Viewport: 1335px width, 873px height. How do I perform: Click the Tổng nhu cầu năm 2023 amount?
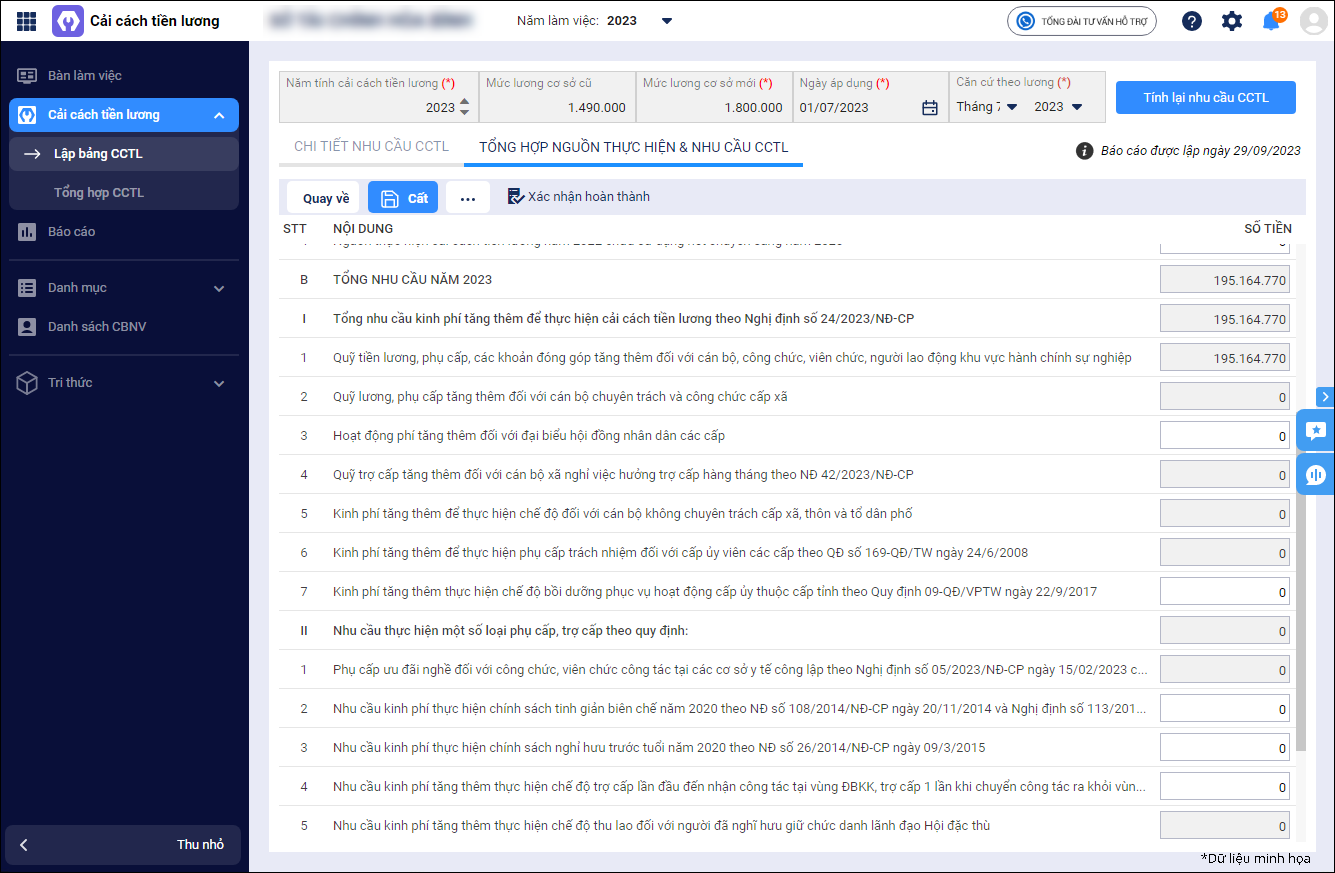click(x=1225, y=280)
